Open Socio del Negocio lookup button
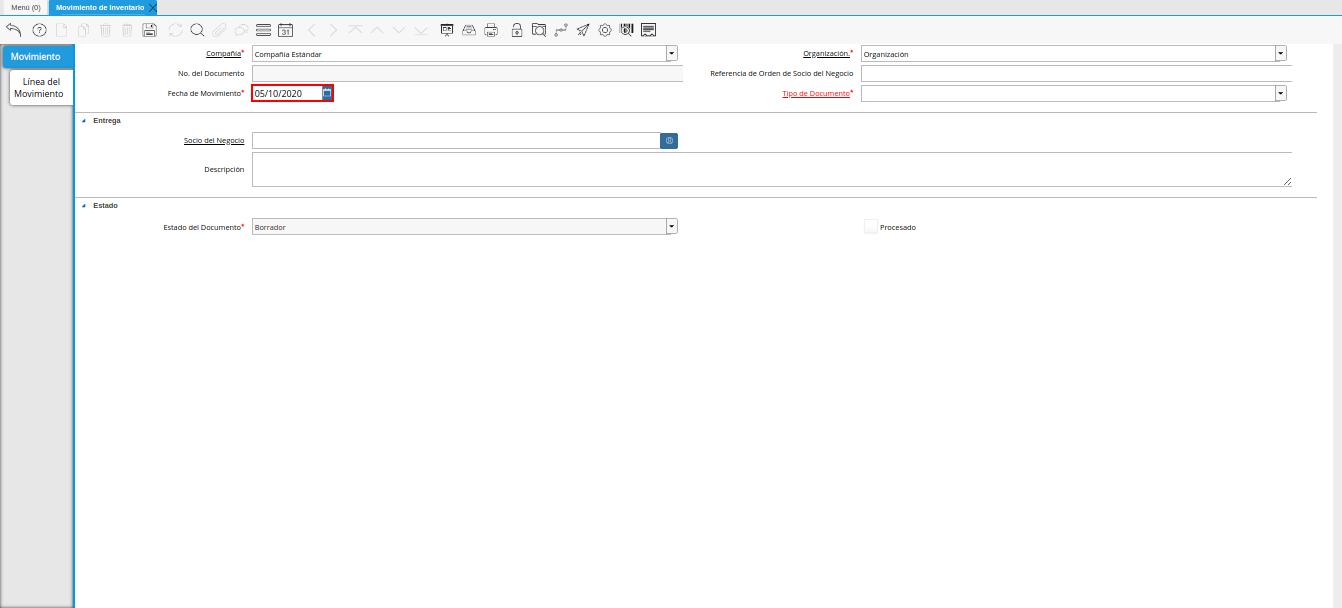 coord(669,141)
